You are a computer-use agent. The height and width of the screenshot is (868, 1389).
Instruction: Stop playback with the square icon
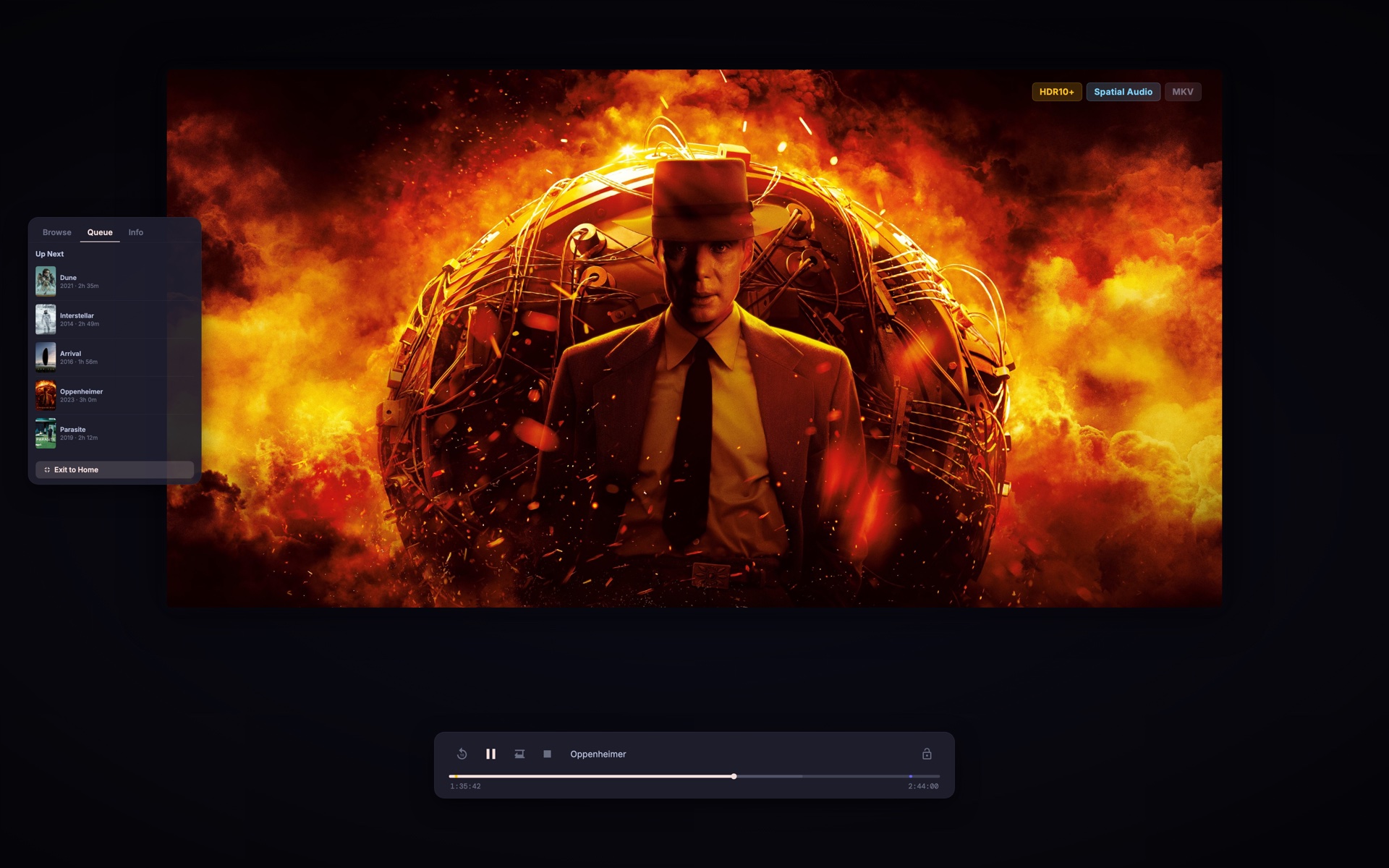pyautogui.click(x=547, y=754)
